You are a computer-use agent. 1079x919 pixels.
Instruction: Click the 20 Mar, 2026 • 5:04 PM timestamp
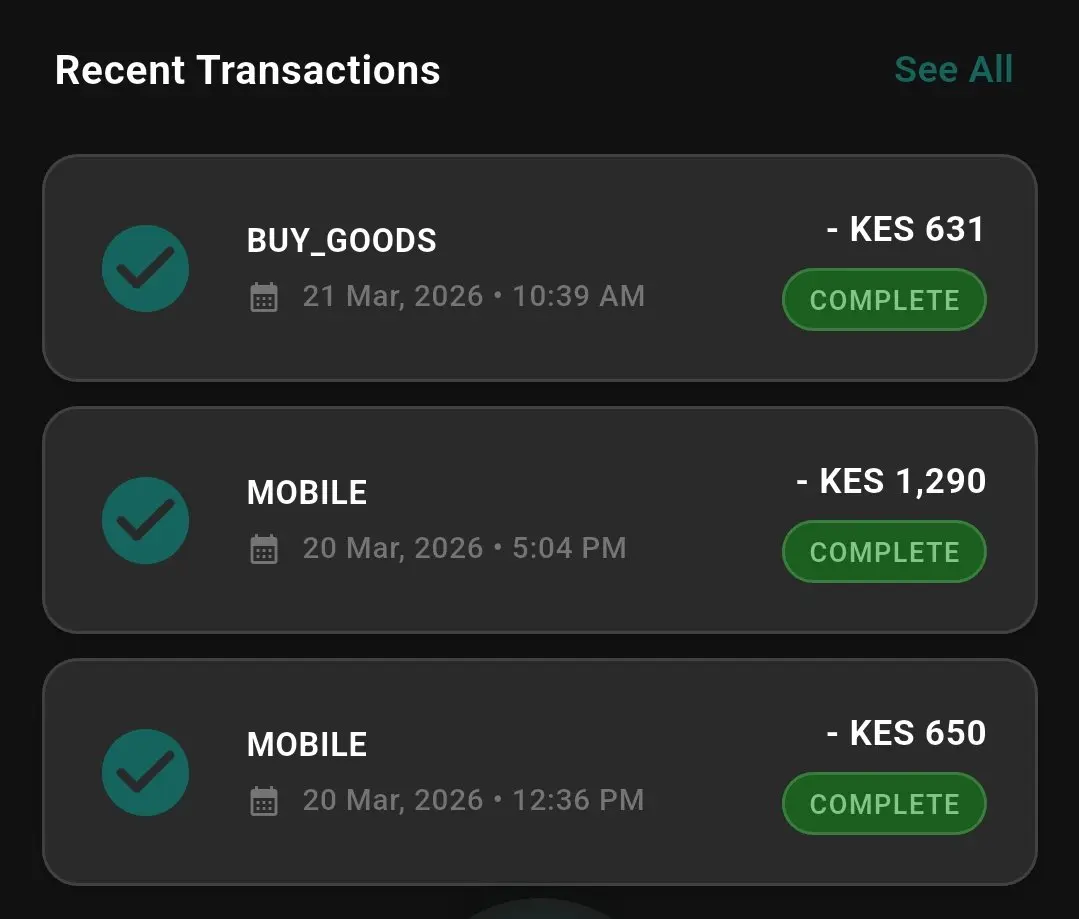[x=465, y=549]
